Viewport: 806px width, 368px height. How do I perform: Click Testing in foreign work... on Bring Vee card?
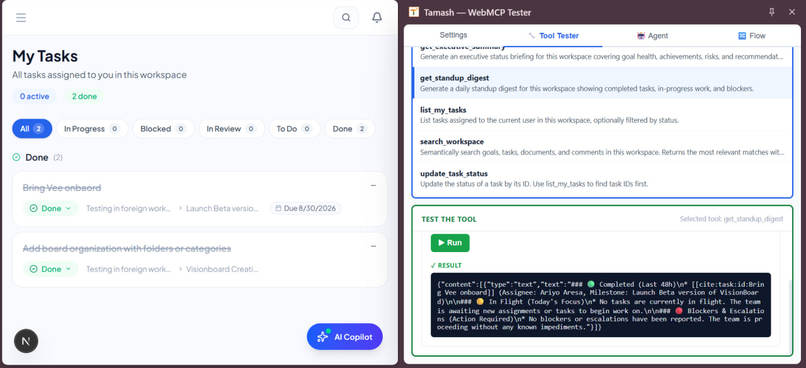[129, 209]
